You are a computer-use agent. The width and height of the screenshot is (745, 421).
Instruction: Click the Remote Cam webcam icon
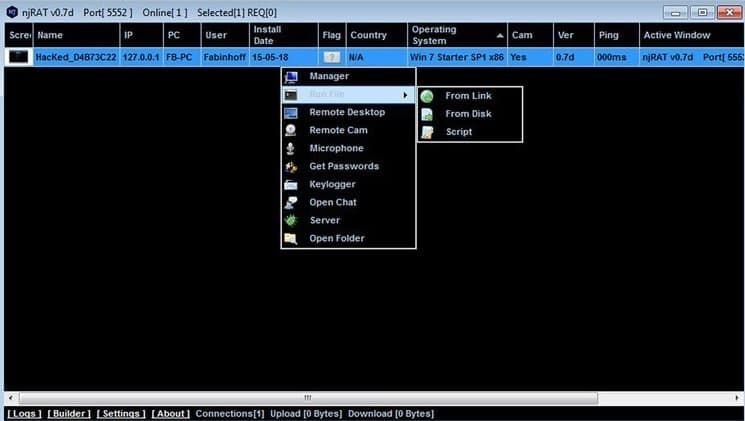(291, 130)
